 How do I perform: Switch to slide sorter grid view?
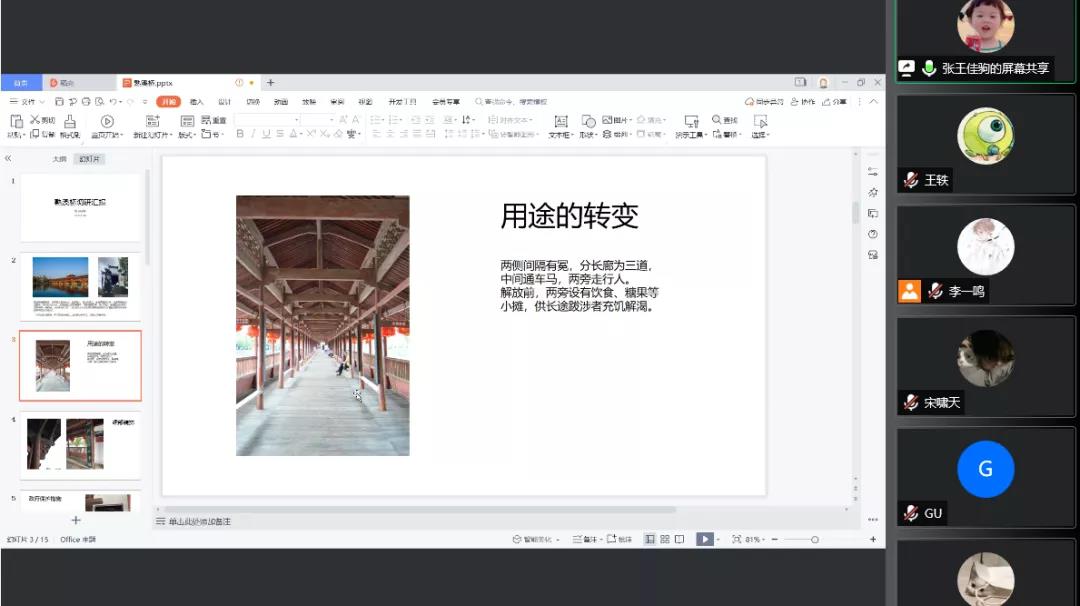point(665,539)
